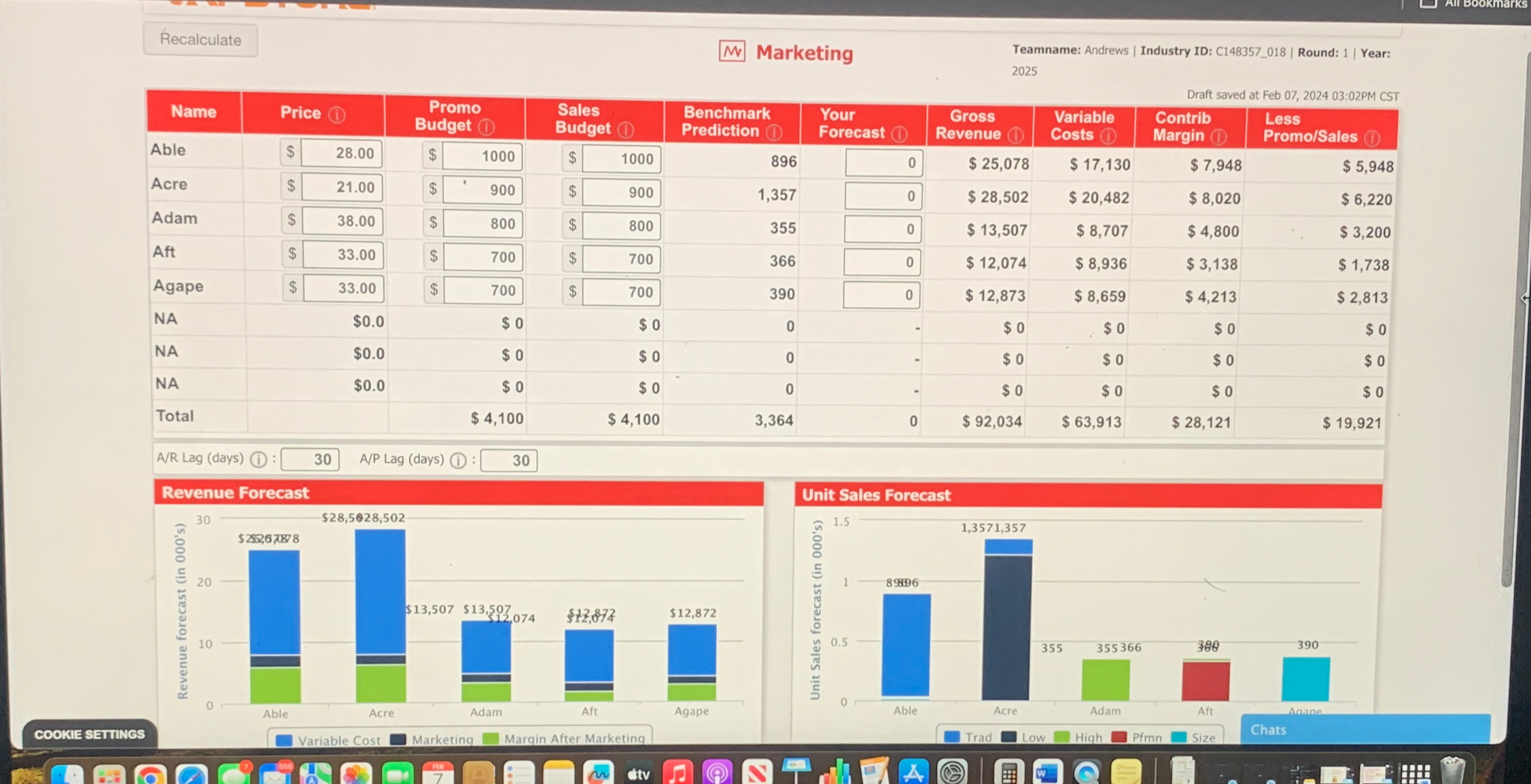Click the Agape promo budget field
Screen dimensions: 1531x784
point(482,290)
